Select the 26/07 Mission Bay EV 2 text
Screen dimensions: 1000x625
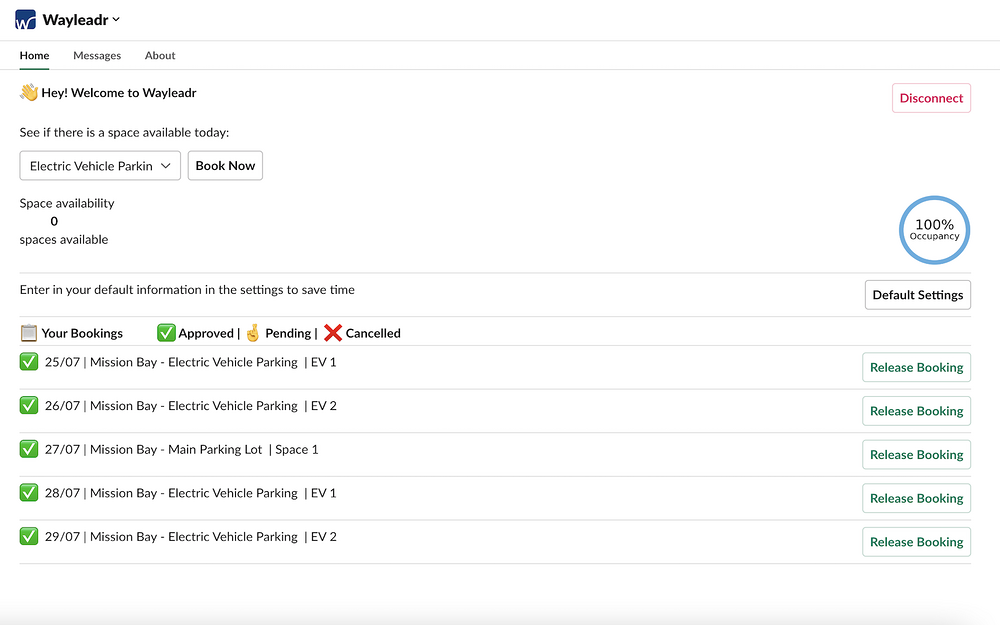point(191,406)
